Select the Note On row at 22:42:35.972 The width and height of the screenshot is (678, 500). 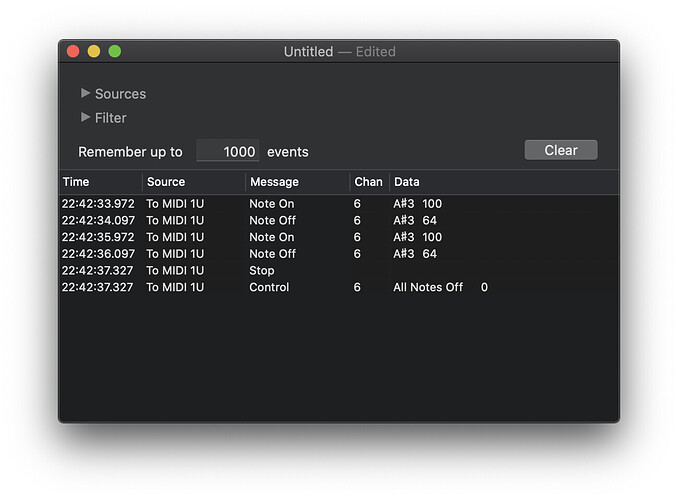coord(339,237)
